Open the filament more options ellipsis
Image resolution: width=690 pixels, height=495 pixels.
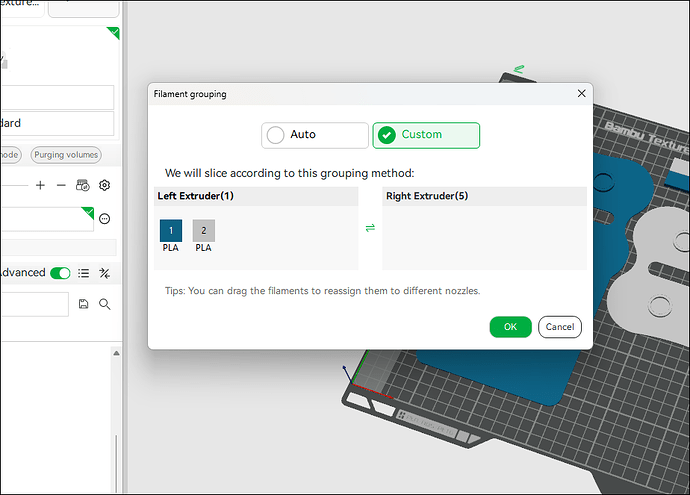point(104,219)
